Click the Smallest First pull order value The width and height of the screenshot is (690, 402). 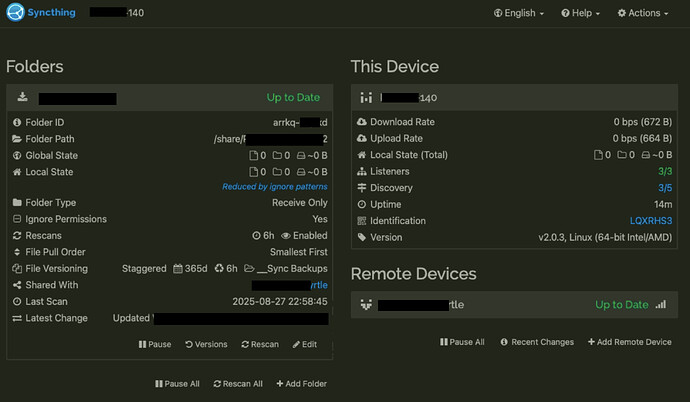tap(299, 252)
